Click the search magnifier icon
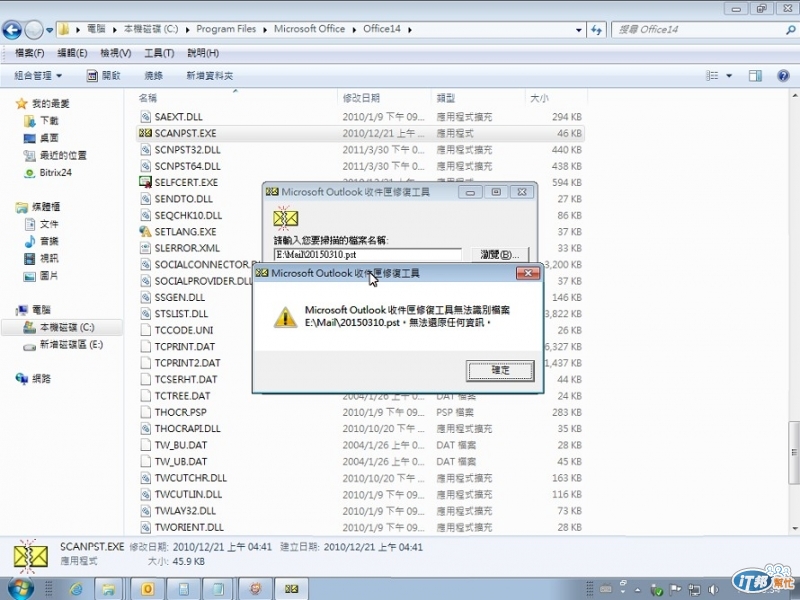 [790, 30]
